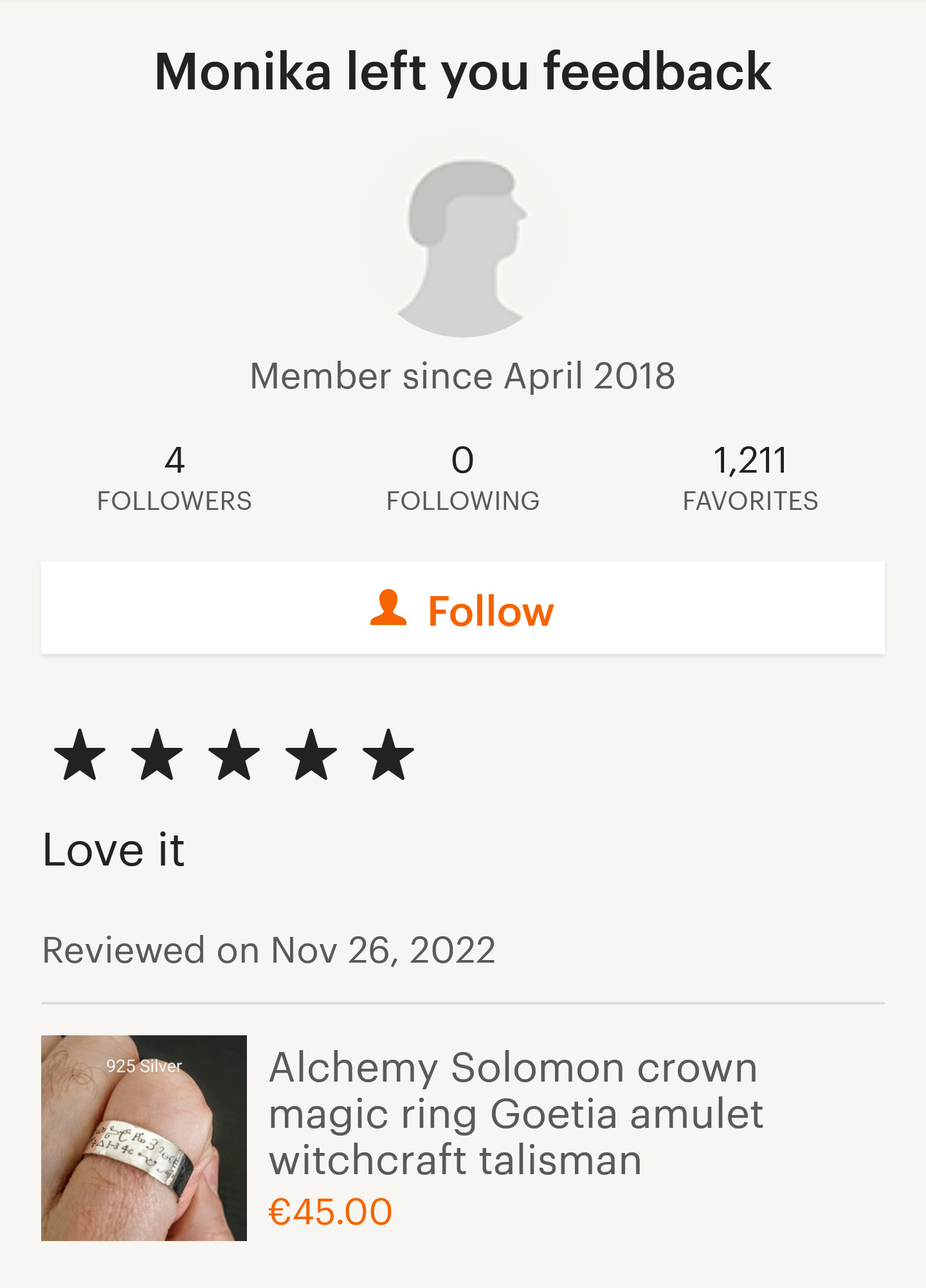Image resolution: width=926 pixels, height=1288 pixels.
Task: Click the 'Member since April 2018' text
Action: tap(463, 376)
